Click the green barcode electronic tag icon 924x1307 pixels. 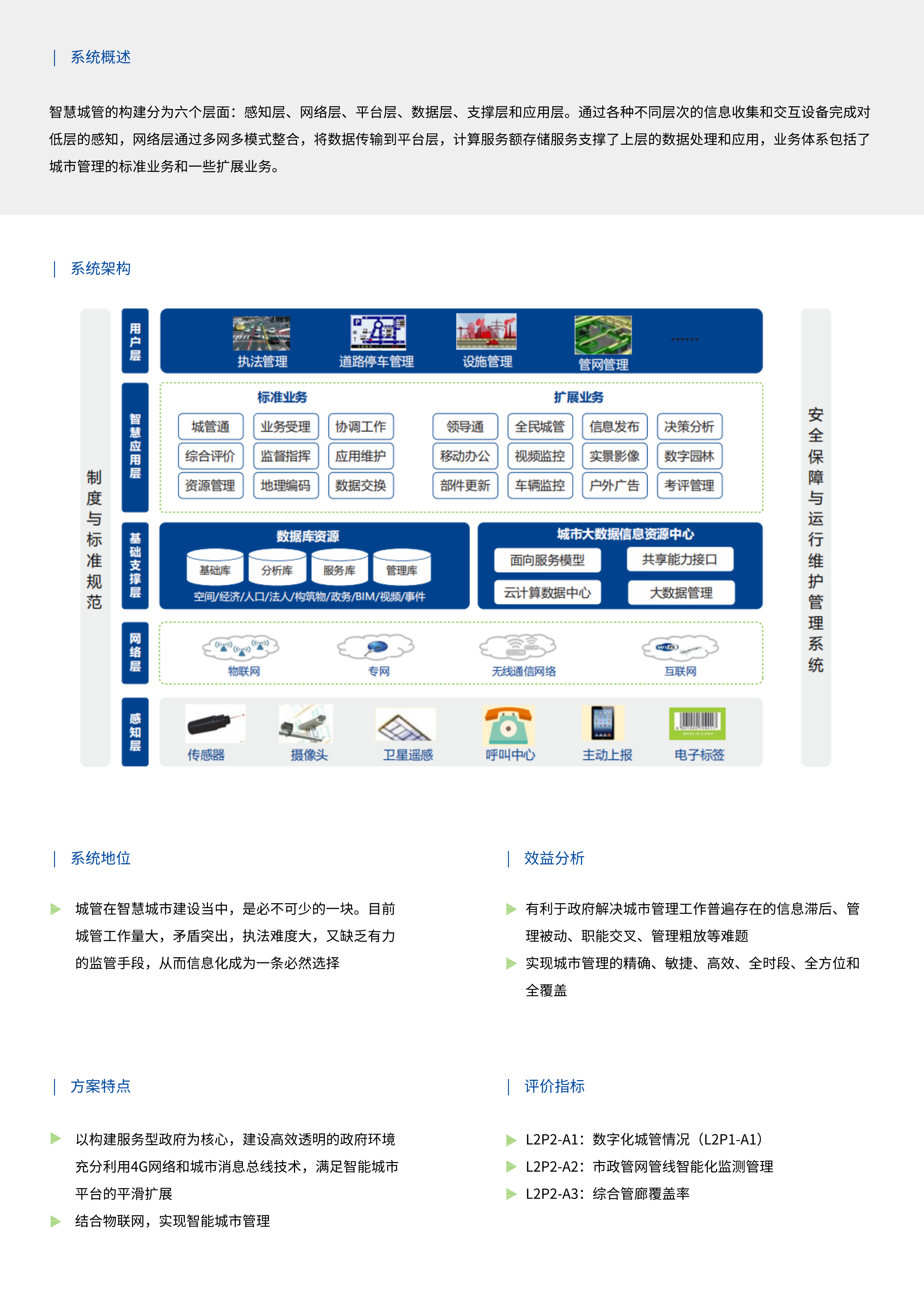pos(697,723)
